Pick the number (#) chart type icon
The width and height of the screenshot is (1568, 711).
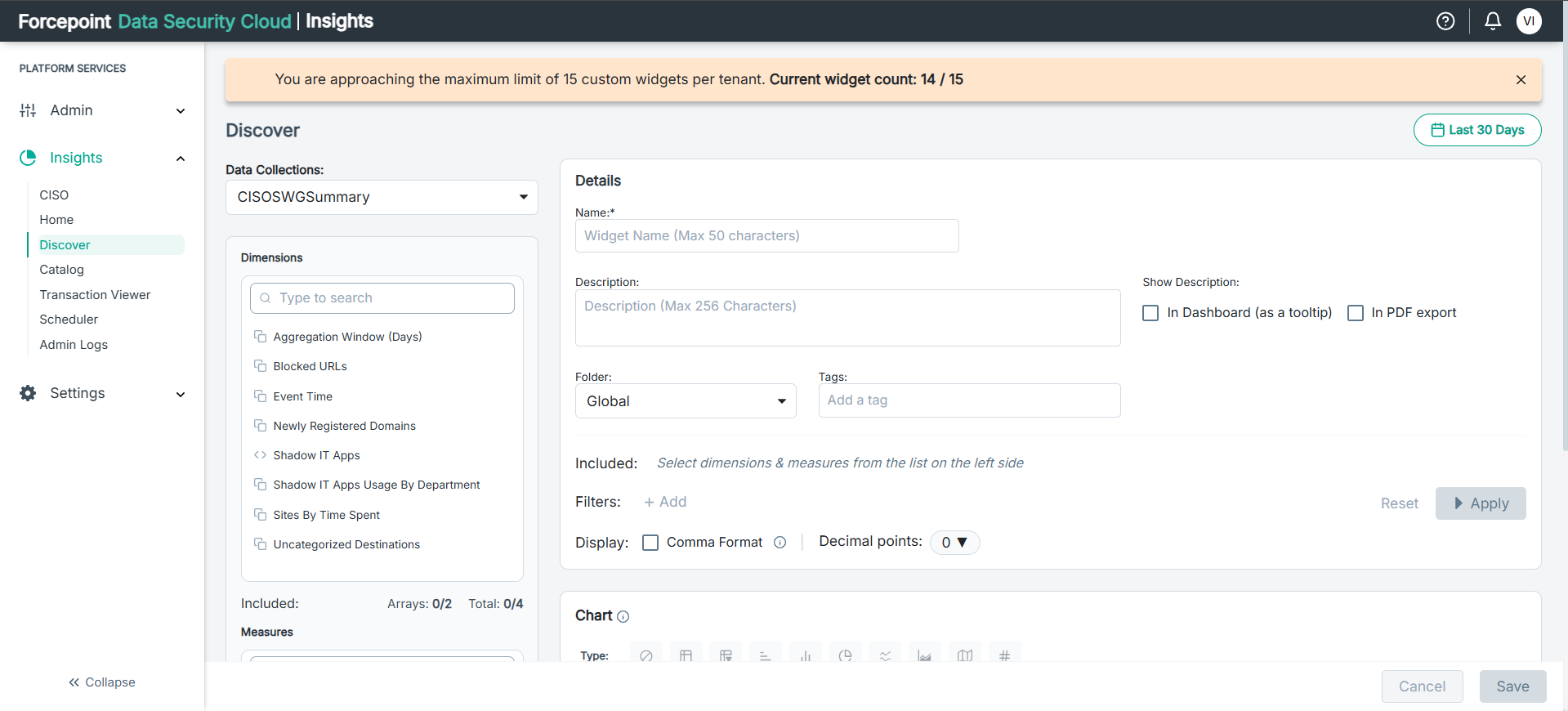(x=1004, y=655)
